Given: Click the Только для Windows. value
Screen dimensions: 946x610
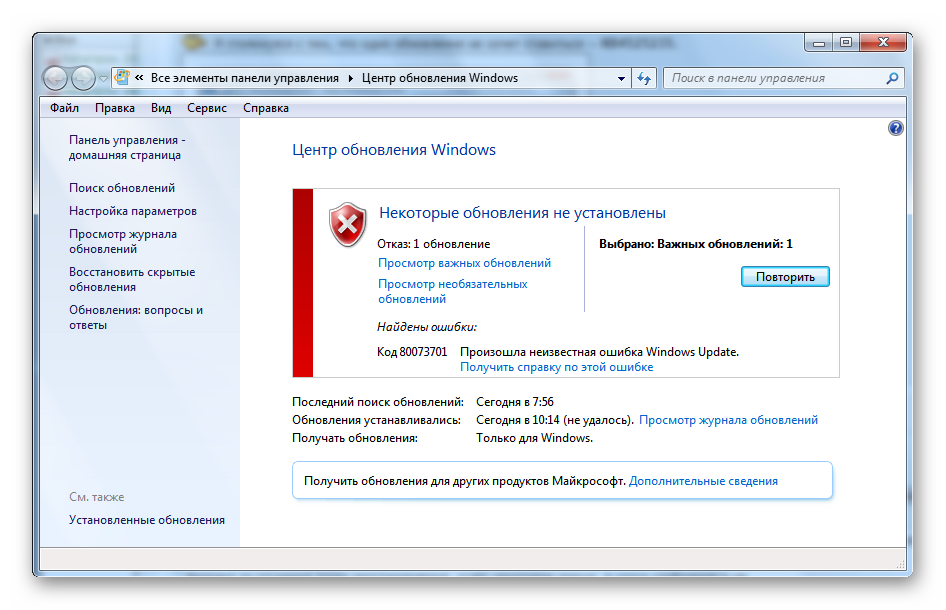Looking at the screenshot, I should point(534,438).
